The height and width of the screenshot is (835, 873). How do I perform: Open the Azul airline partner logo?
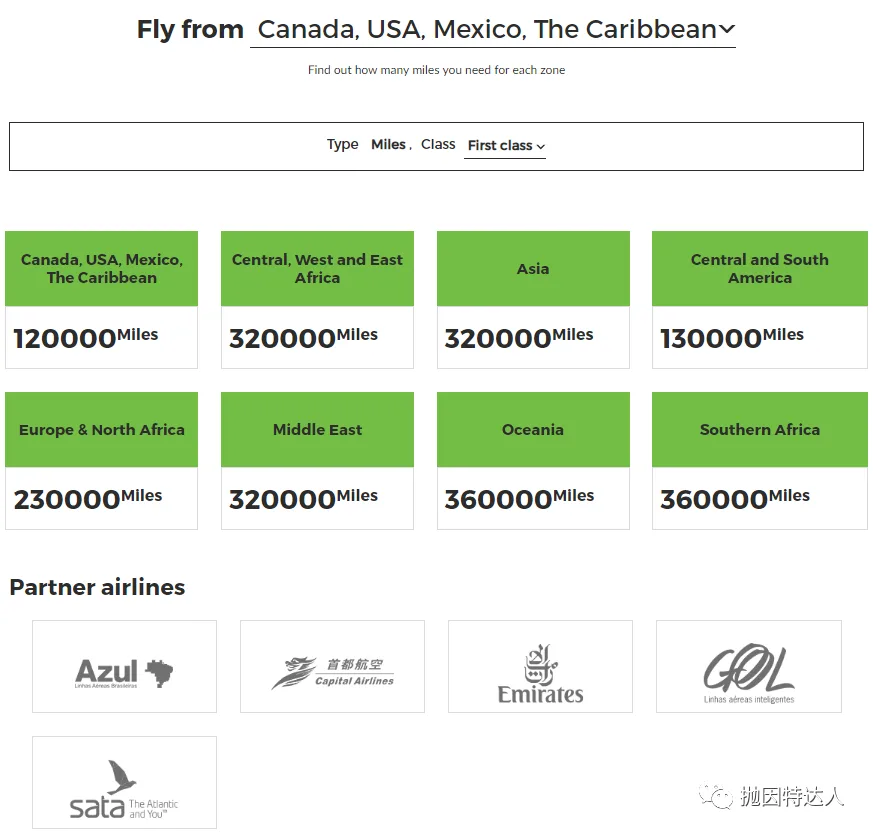pos(124,666)
